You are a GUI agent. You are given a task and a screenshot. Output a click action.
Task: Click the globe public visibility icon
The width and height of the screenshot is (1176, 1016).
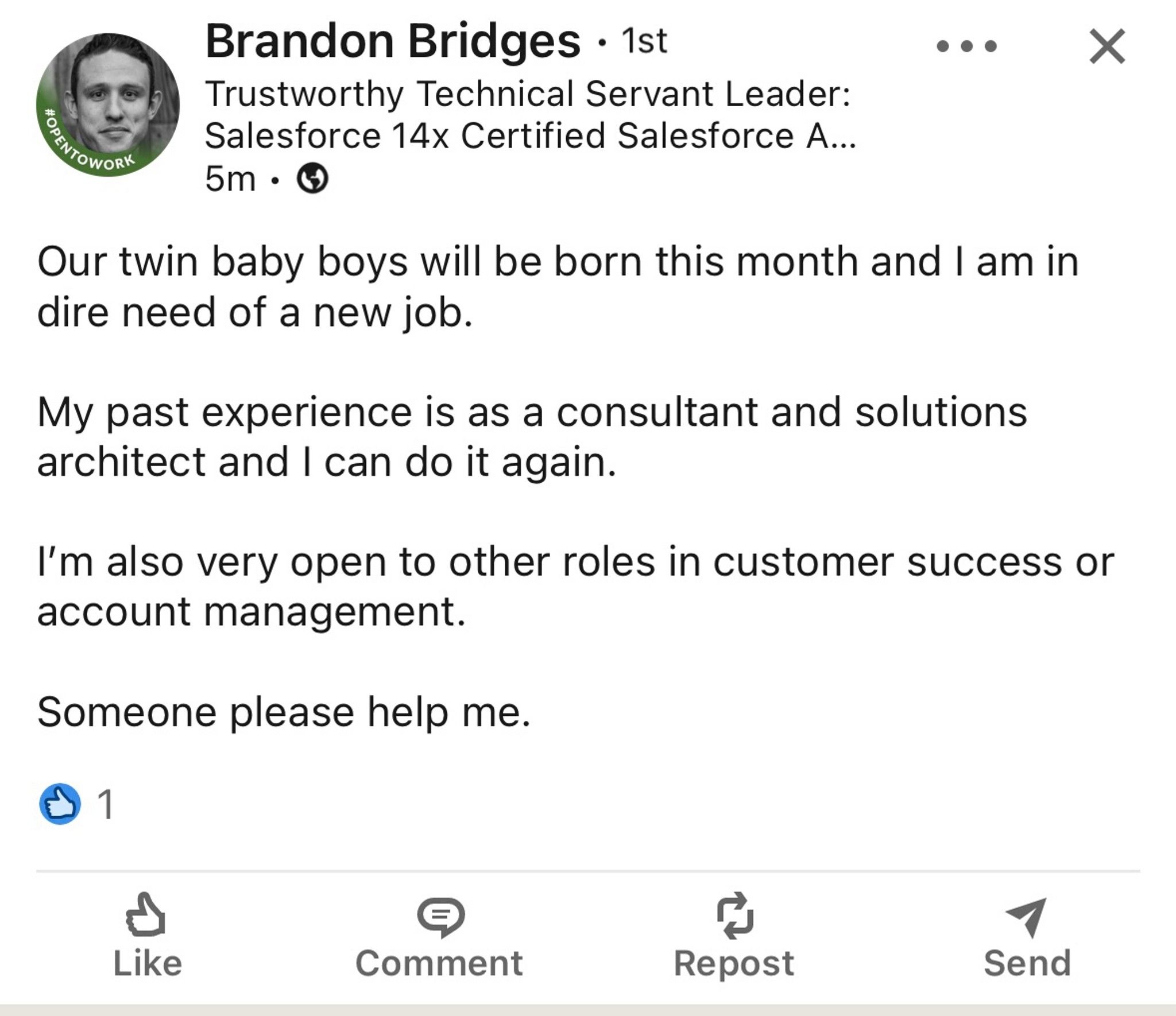coord(312,179)
